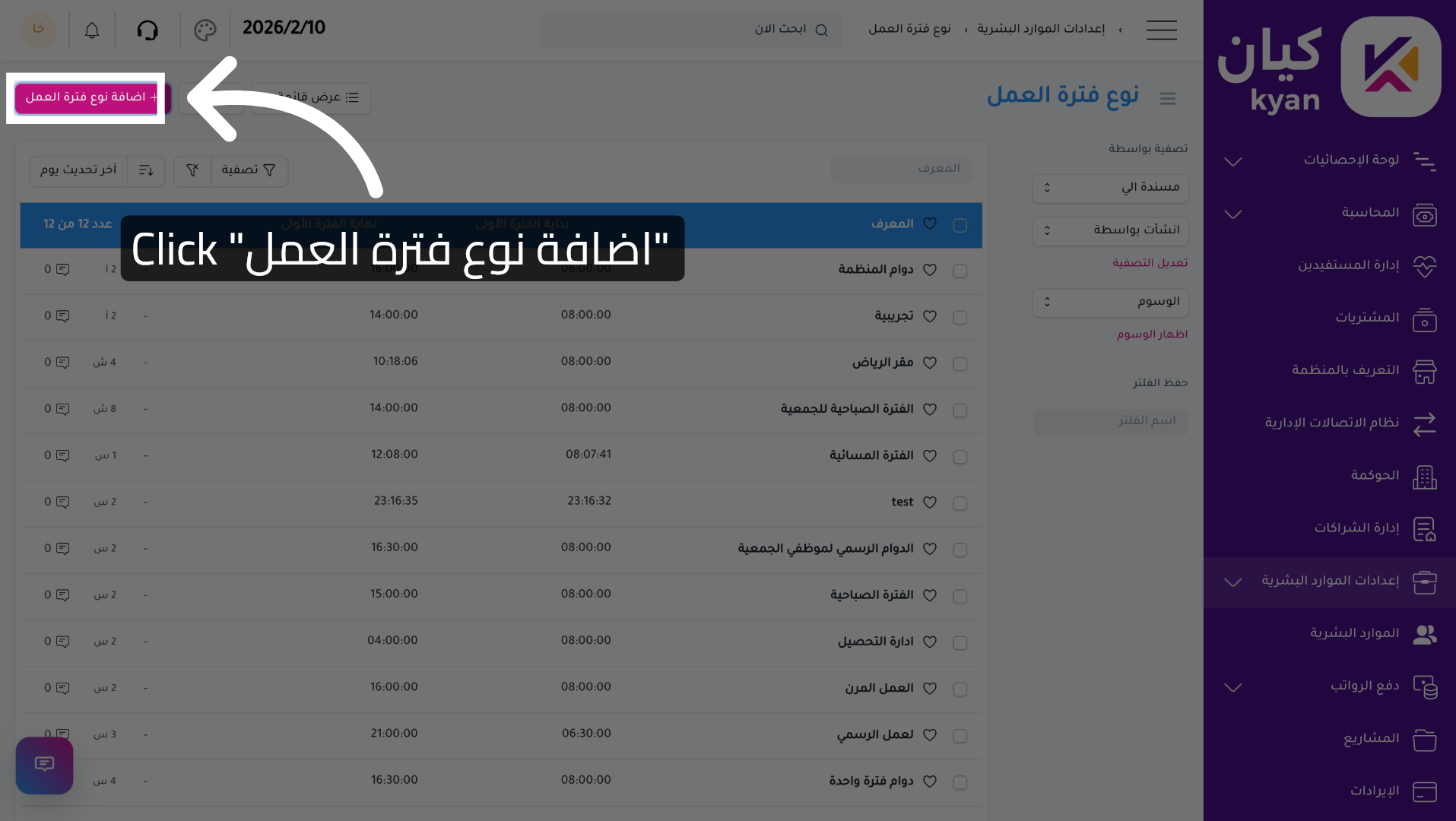Viewport: 1456px width, 821px height.
Task: Click the اضافة نوع فترة العمل button
Action: (86, 98)
